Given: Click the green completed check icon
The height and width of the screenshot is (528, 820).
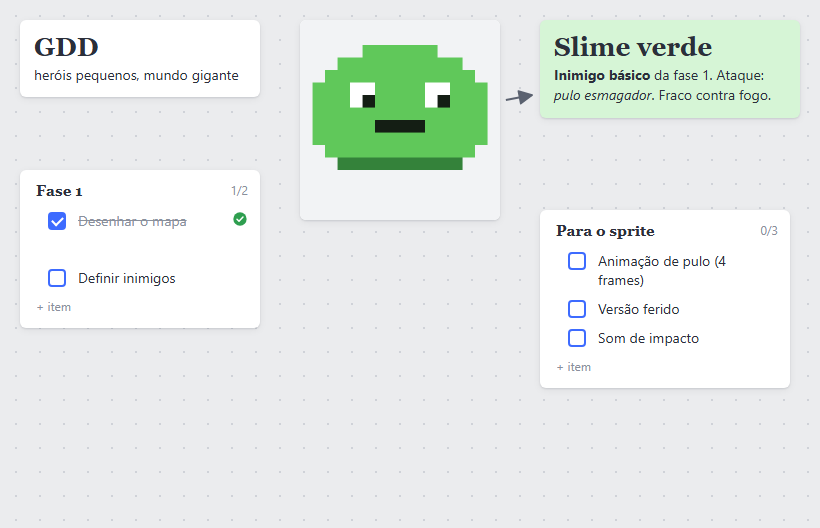Looking at the screenshot, I should click(x=240, y=219).
